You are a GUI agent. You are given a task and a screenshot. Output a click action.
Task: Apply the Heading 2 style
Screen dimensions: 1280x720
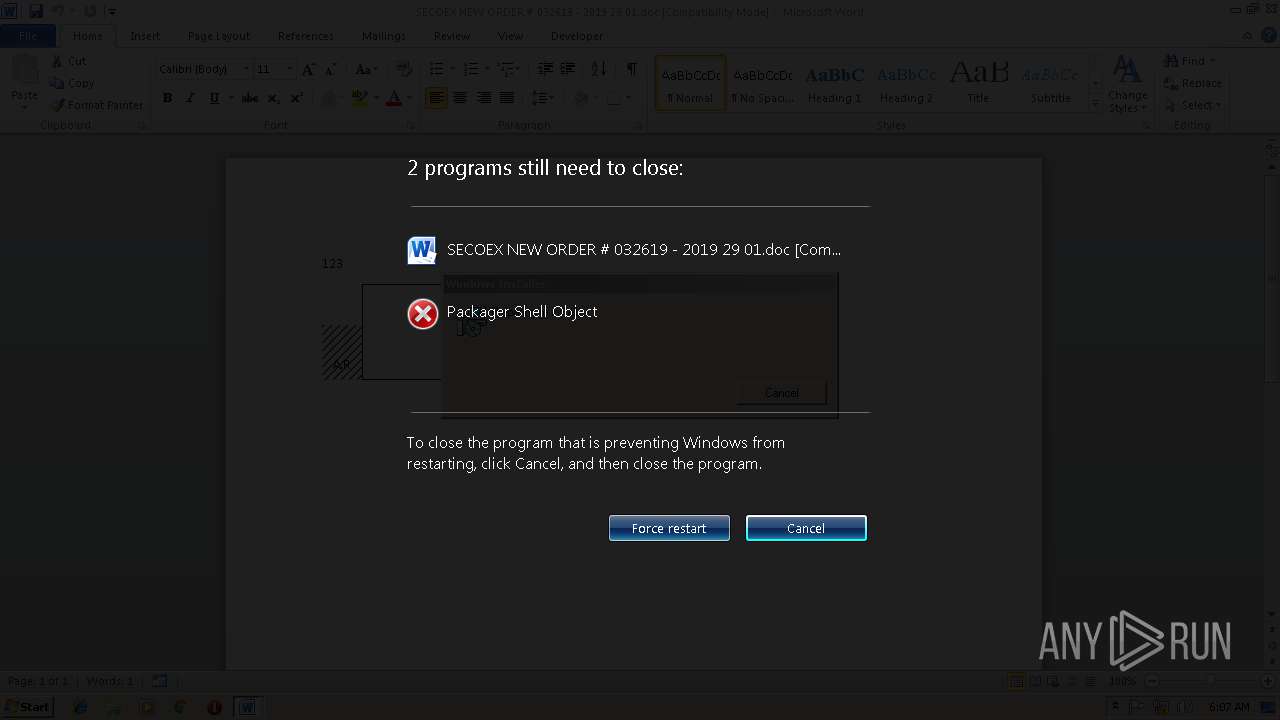(x=906, y=82)
